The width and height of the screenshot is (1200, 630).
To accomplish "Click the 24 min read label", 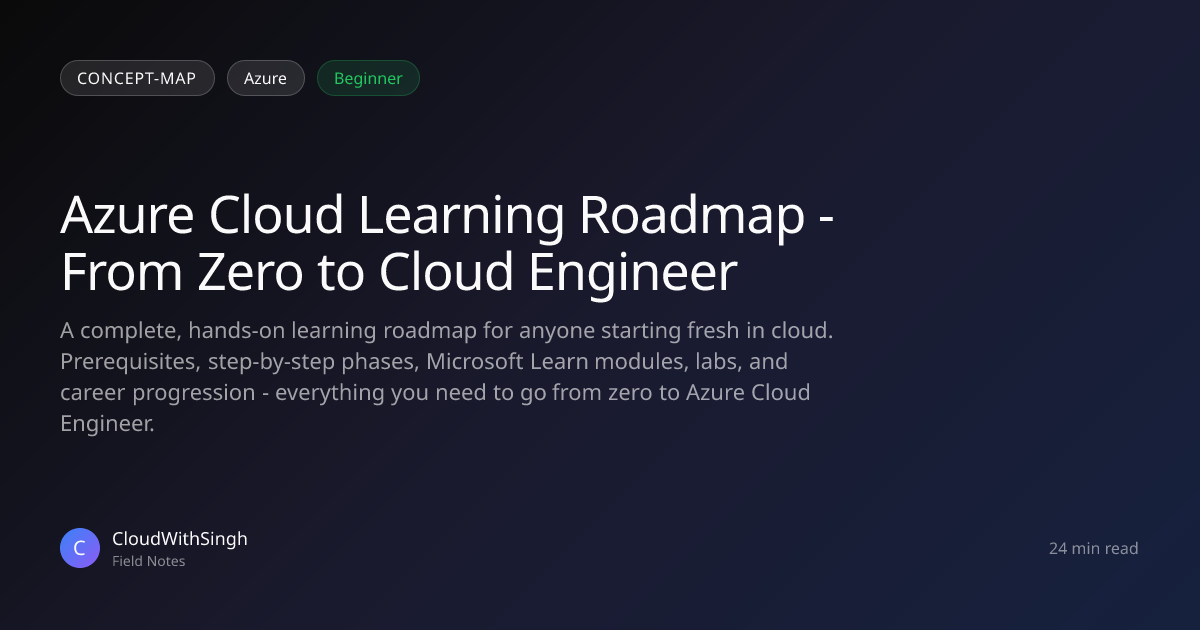I will (1094, 548).
